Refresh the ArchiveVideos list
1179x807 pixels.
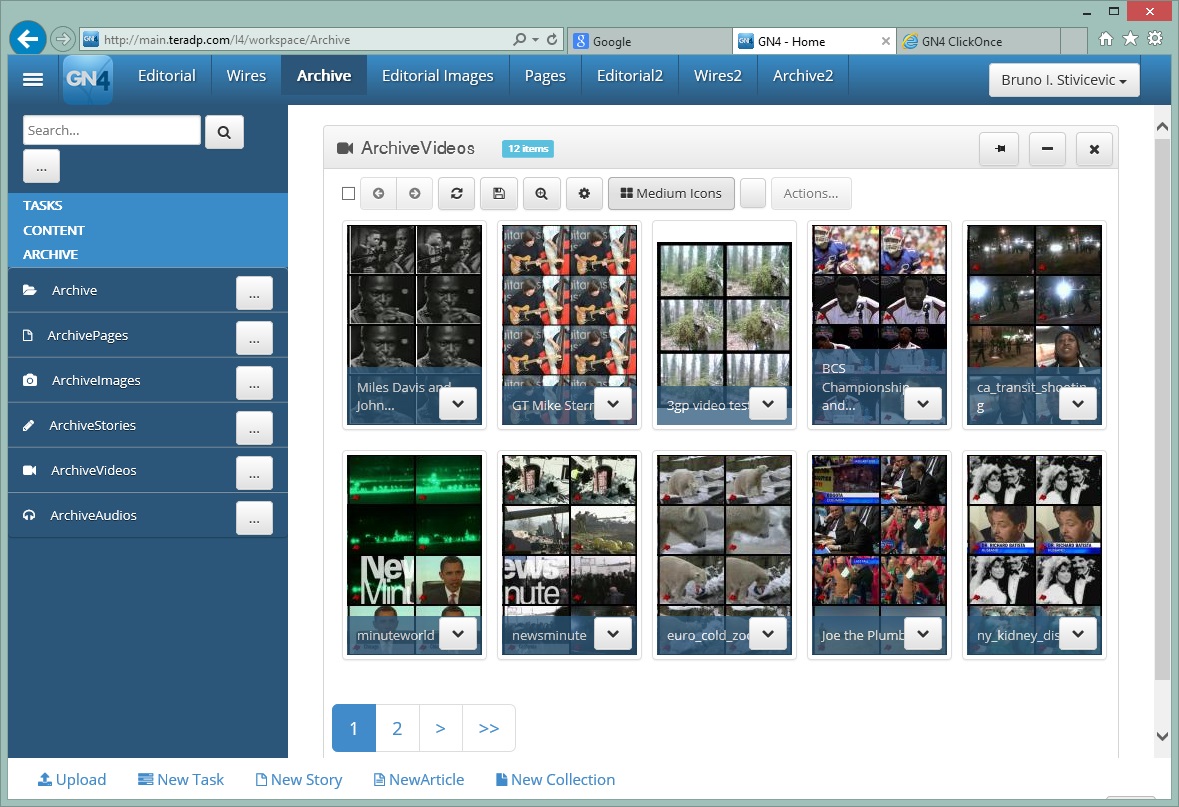click(456, 193)
